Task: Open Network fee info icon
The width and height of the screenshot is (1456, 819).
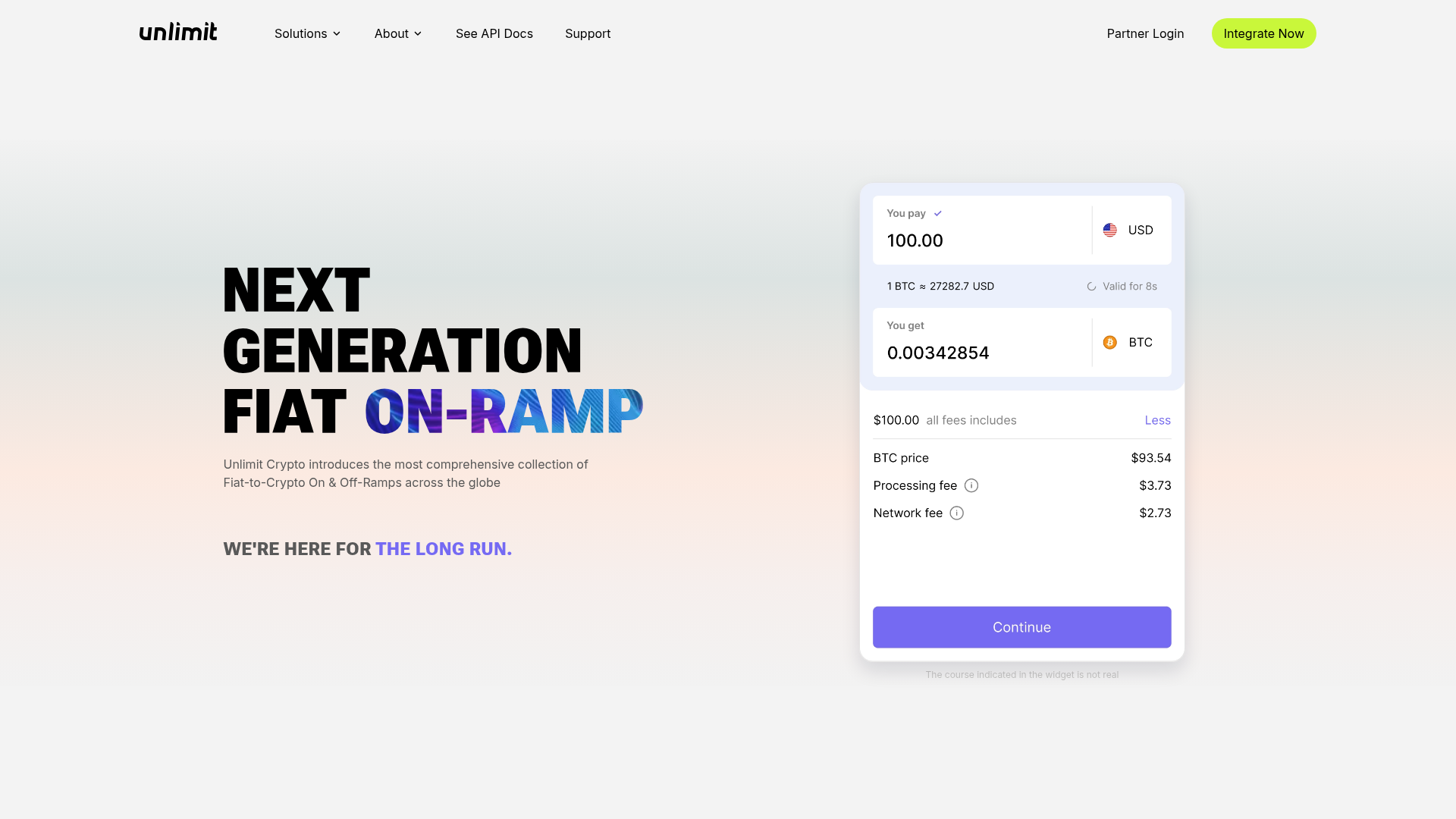Action: point(956,513)
